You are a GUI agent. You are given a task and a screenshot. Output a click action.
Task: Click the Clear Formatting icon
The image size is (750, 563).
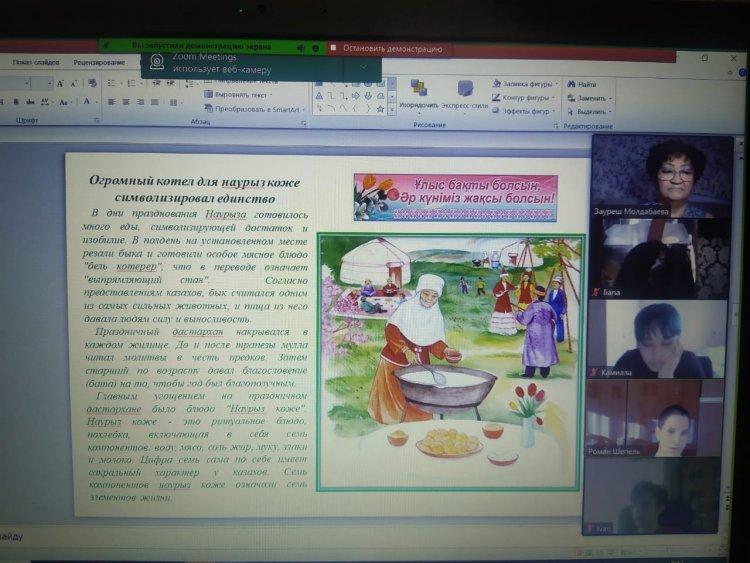92,84
